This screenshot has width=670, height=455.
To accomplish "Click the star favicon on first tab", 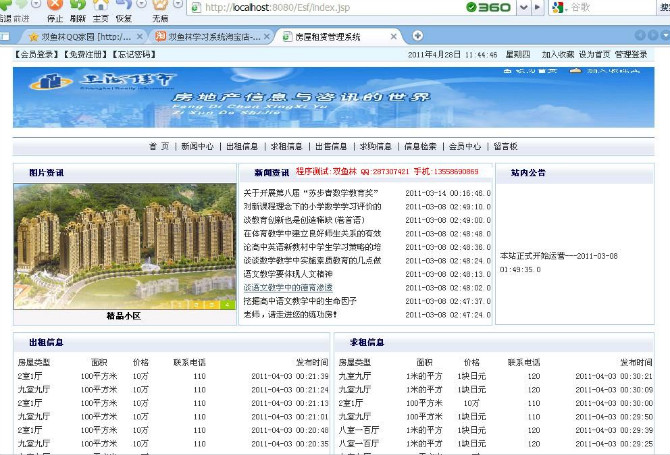I will [x=33, y=37].
